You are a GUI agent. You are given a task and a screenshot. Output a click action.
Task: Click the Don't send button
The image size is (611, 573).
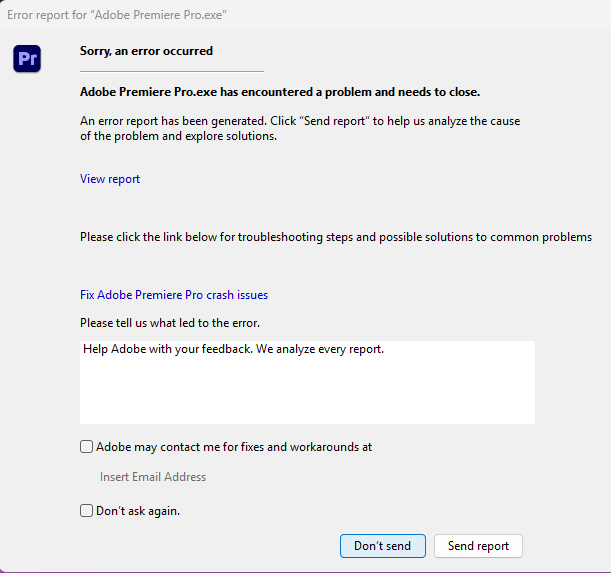tap(383, 546)
